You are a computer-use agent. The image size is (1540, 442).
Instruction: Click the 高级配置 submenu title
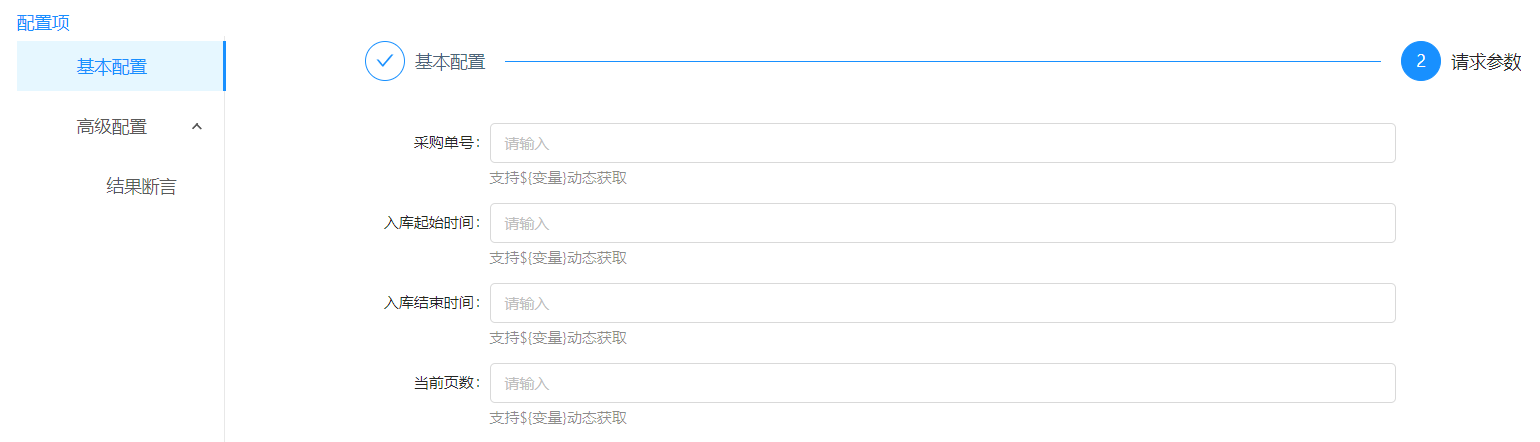112,127
